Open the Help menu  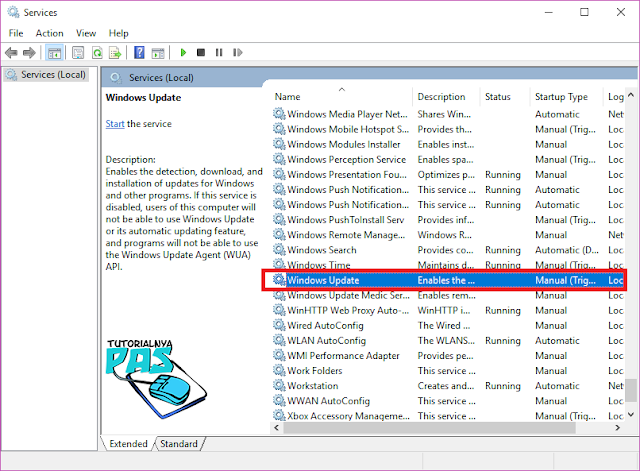pyautogui.click(x=118, y=33)
